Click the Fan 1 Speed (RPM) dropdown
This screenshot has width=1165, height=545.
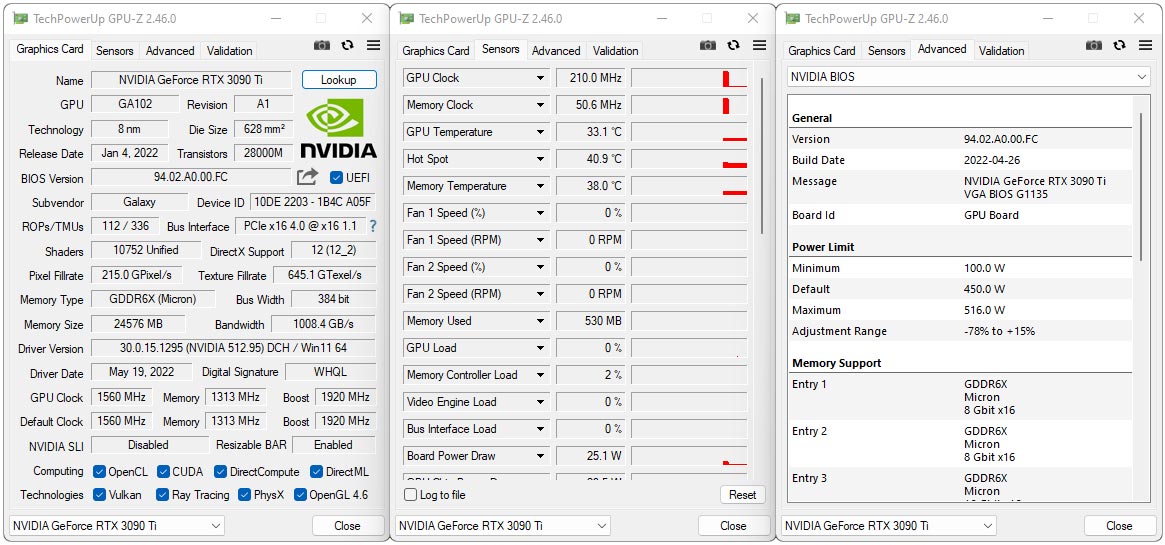540,240
